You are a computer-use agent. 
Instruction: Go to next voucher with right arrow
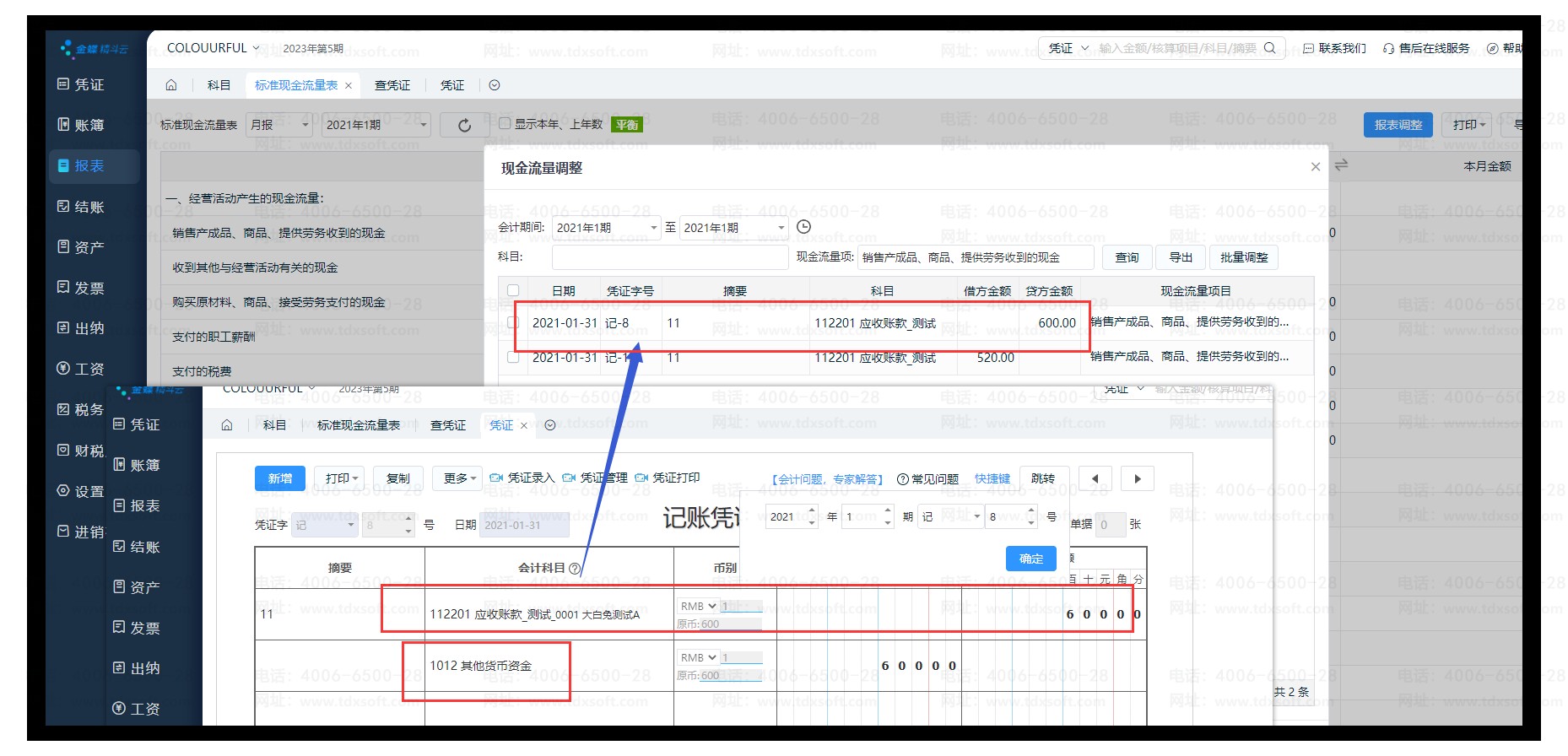1137,479
